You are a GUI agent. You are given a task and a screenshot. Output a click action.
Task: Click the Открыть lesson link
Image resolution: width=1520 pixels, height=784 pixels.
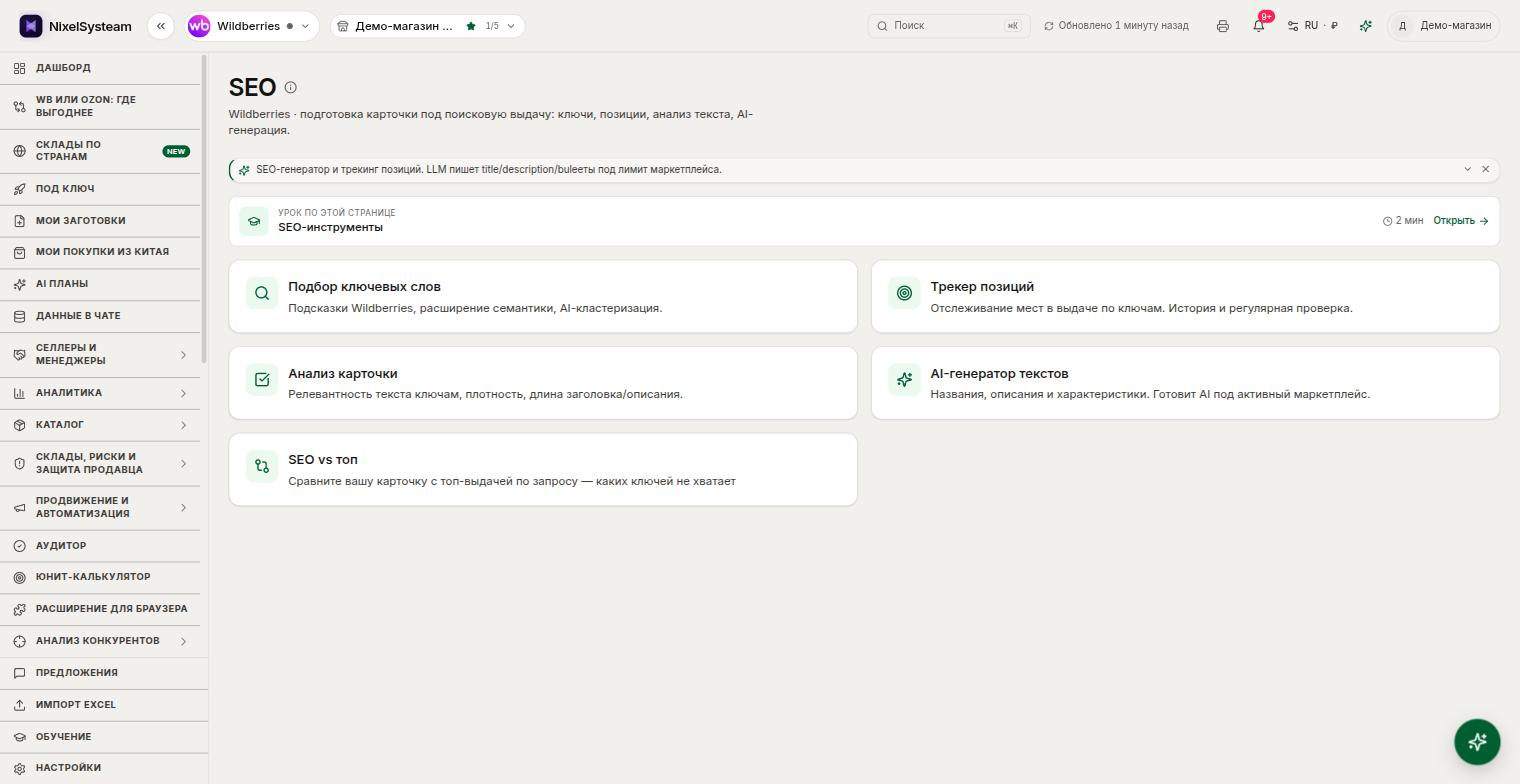pos(1460,221)
